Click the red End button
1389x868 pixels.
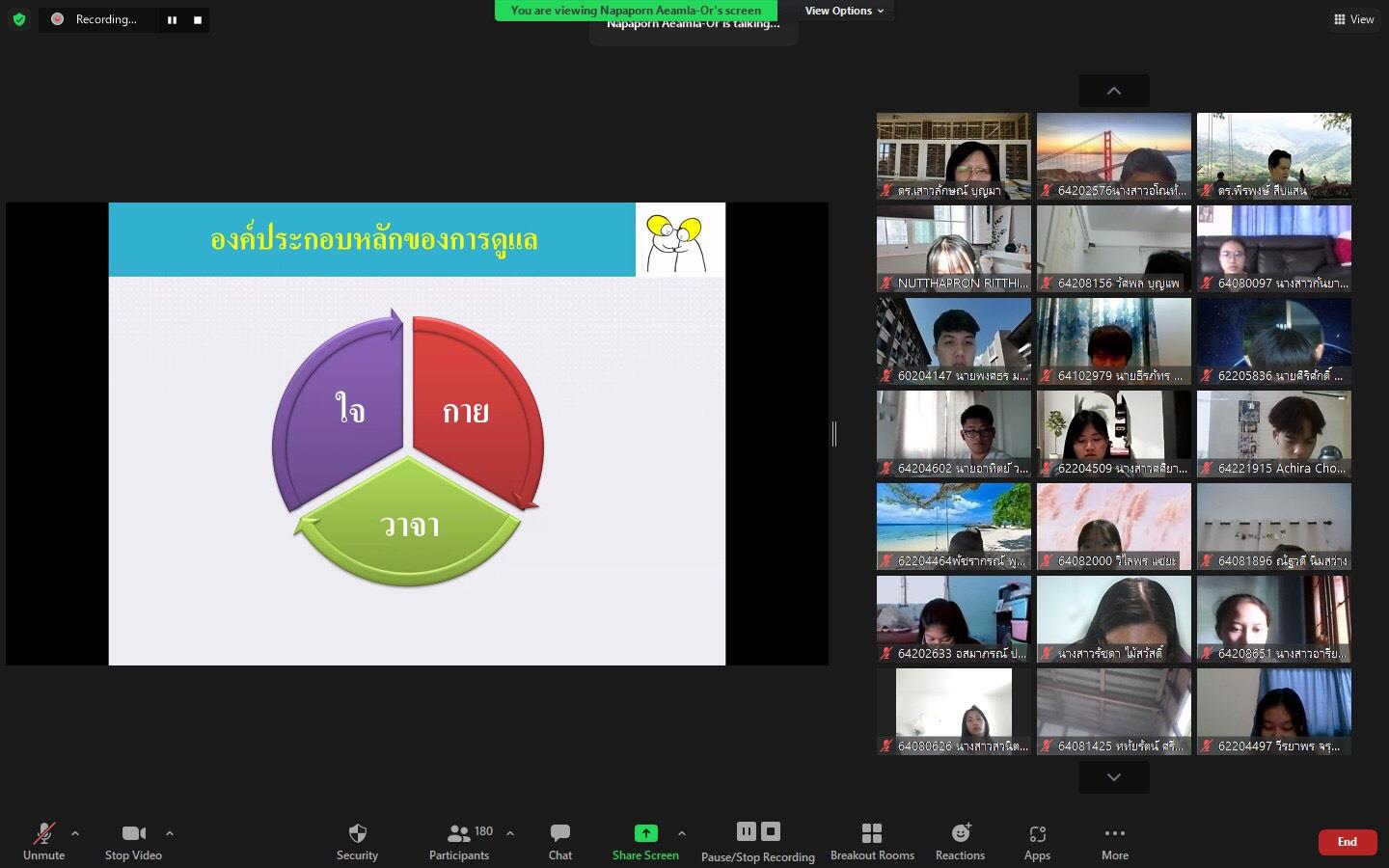(1348, 842)
